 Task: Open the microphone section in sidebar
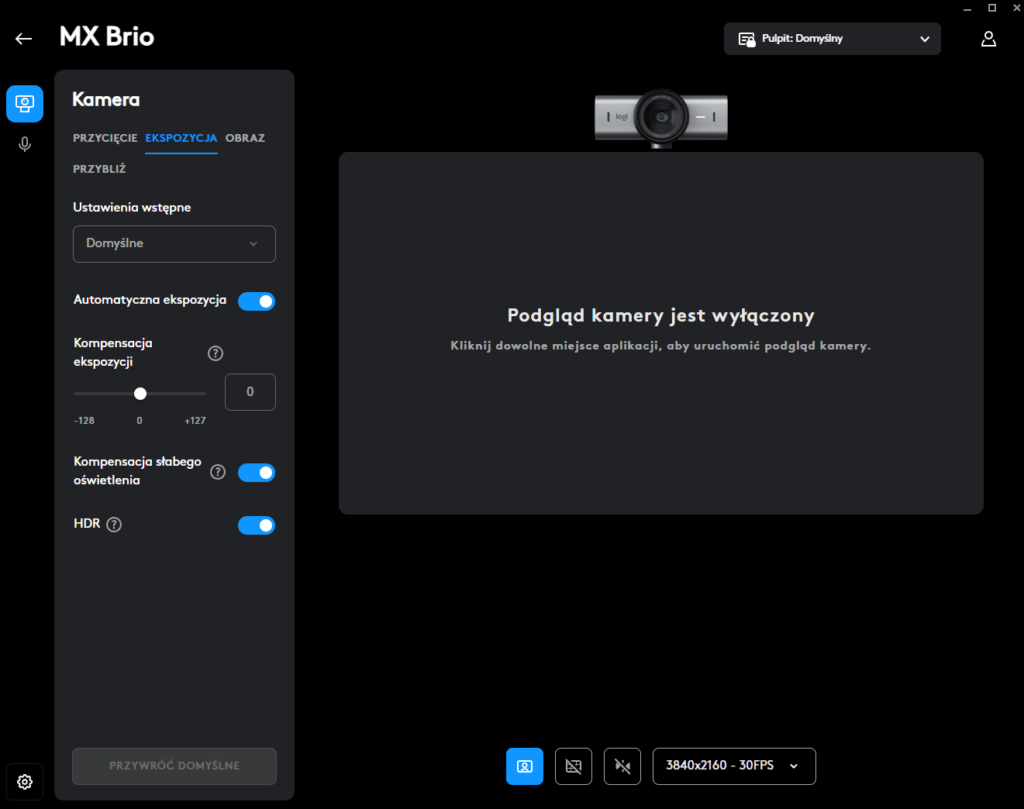tap(25, 144)
